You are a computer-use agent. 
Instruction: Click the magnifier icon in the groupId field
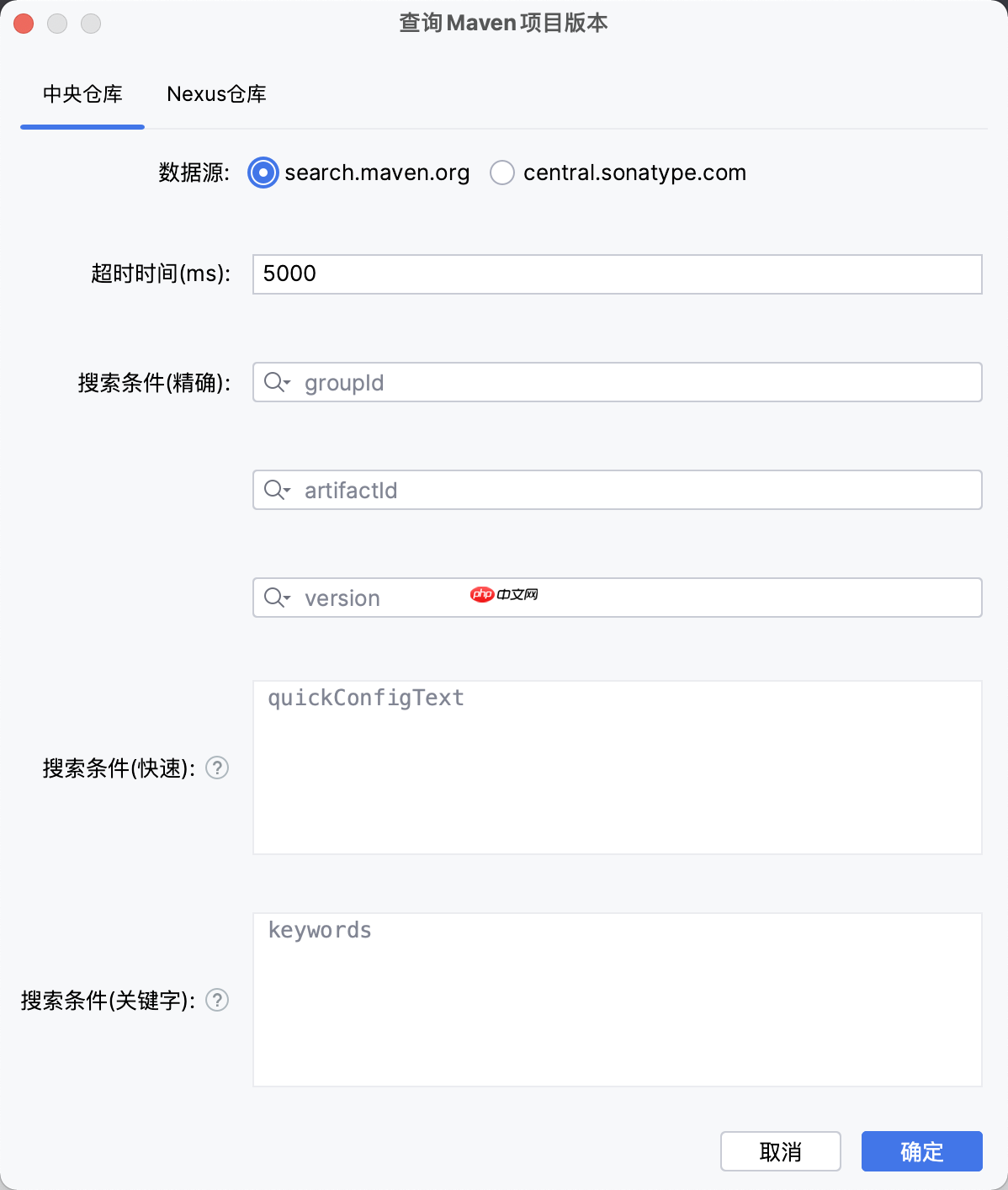pyautogui.click(x=274, y=382)
